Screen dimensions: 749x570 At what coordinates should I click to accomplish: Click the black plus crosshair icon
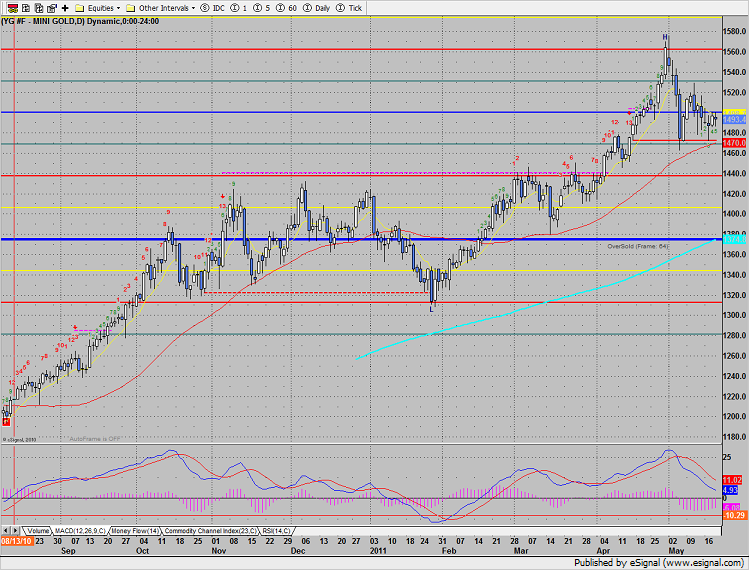click(x=65, y=8)
